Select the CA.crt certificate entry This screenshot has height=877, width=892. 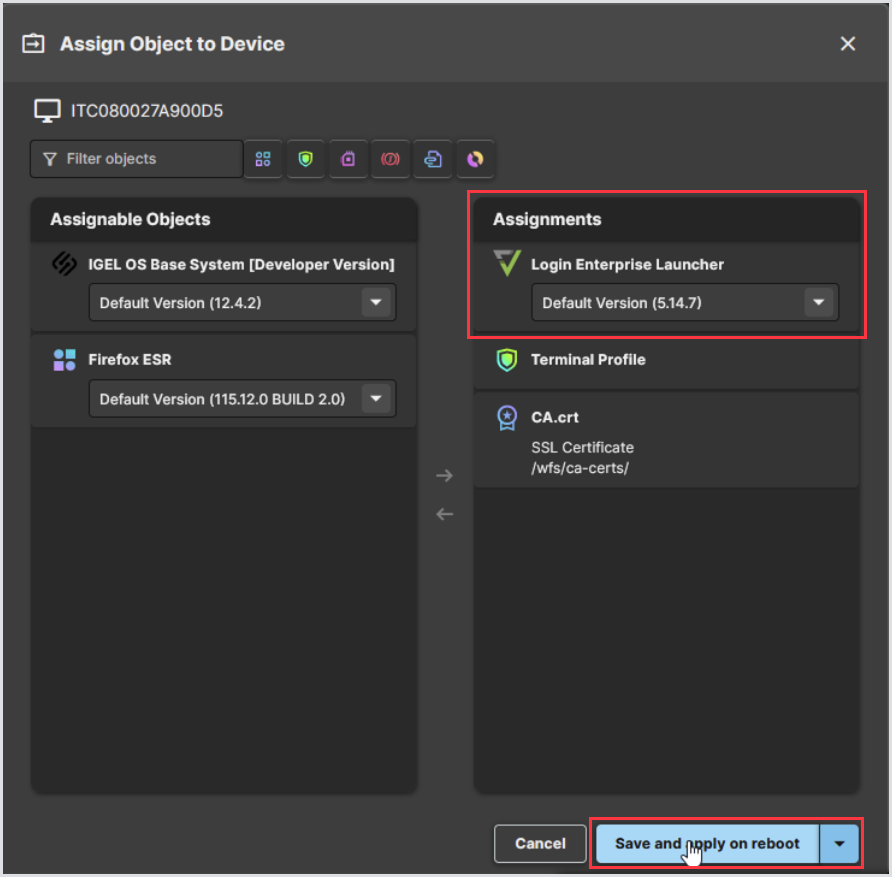666,438
